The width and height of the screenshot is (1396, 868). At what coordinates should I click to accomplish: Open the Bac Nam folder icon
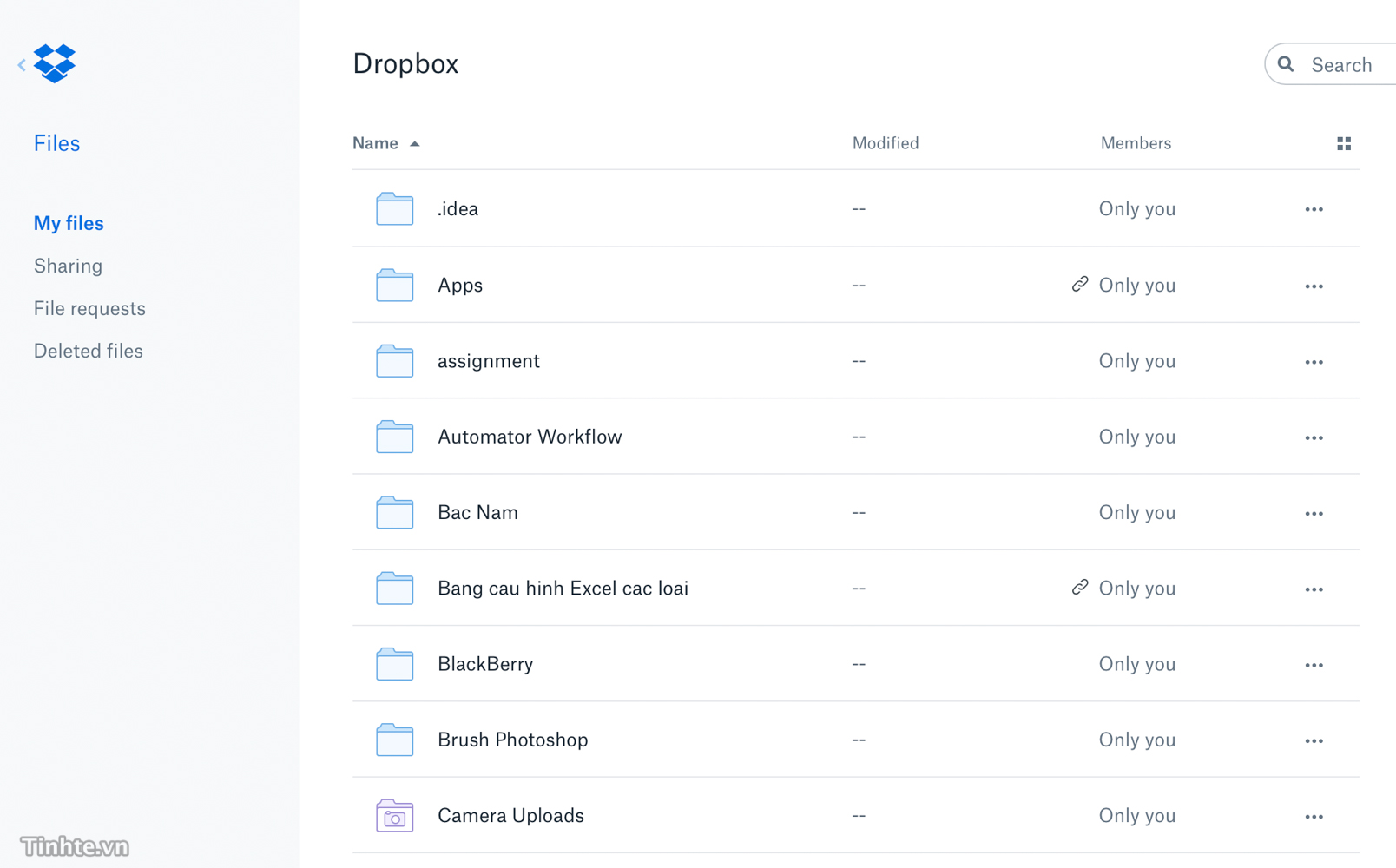(394, 512)
